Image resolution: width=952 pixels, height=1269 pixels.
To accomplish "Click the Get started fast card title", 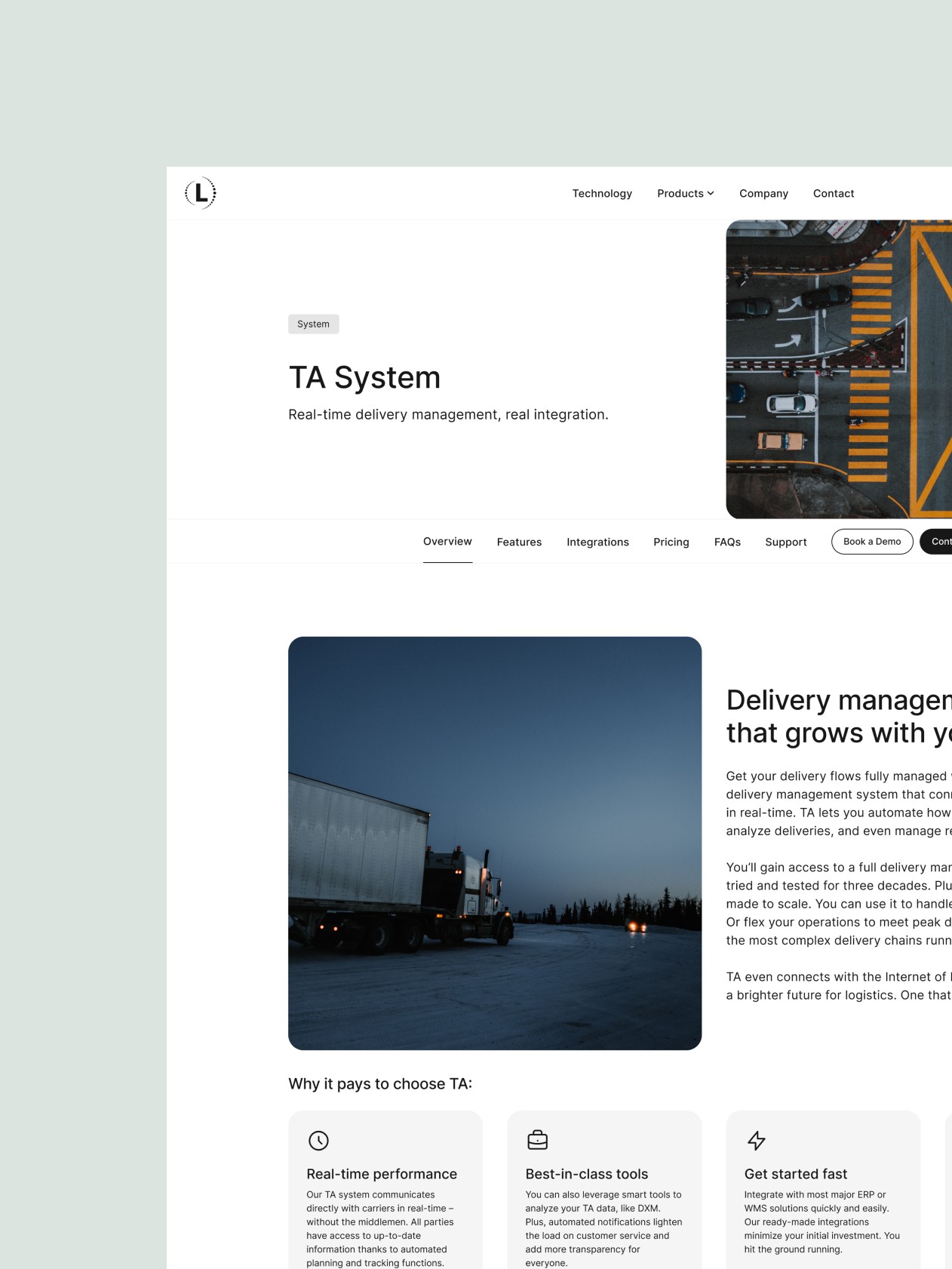I will coord(796,1174).
